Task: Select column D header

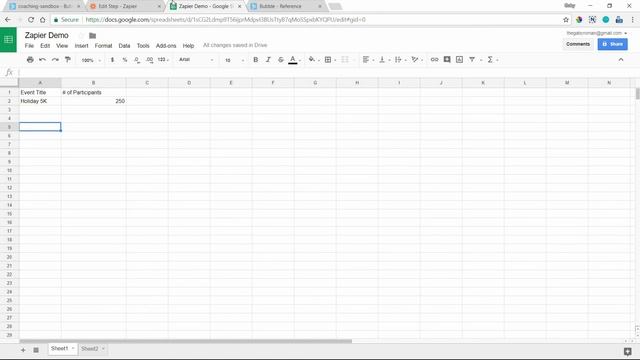Action: tap(189, 83)
